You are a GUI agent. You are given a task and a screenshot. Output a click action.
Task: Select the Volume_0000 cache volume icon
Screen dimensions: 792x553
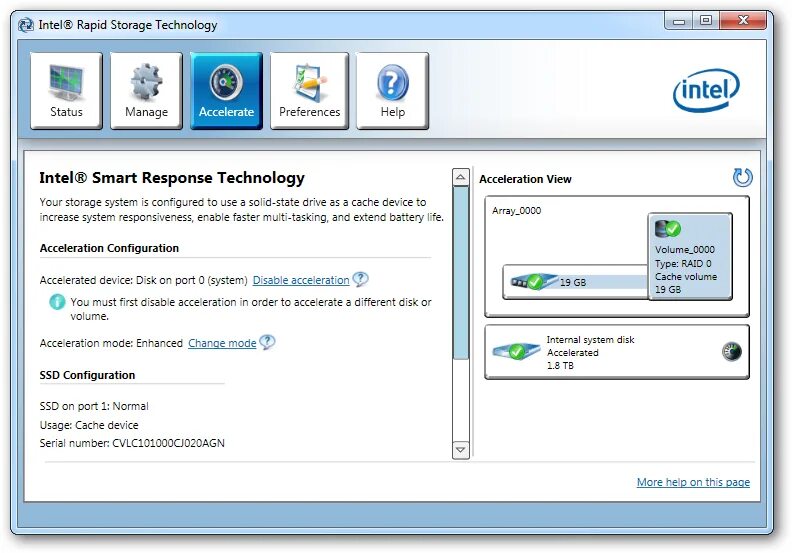point(668,229)
